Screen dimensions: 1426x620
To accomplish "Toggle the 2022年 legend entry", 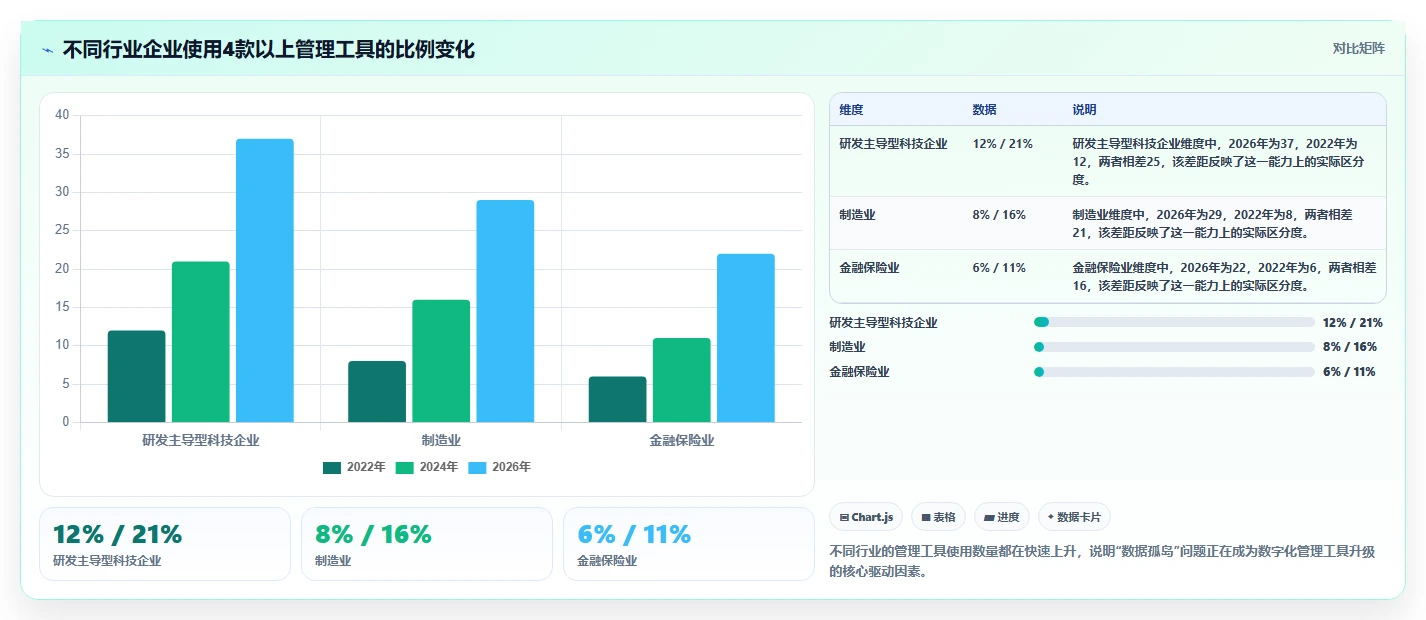I will tap(354, 467).
